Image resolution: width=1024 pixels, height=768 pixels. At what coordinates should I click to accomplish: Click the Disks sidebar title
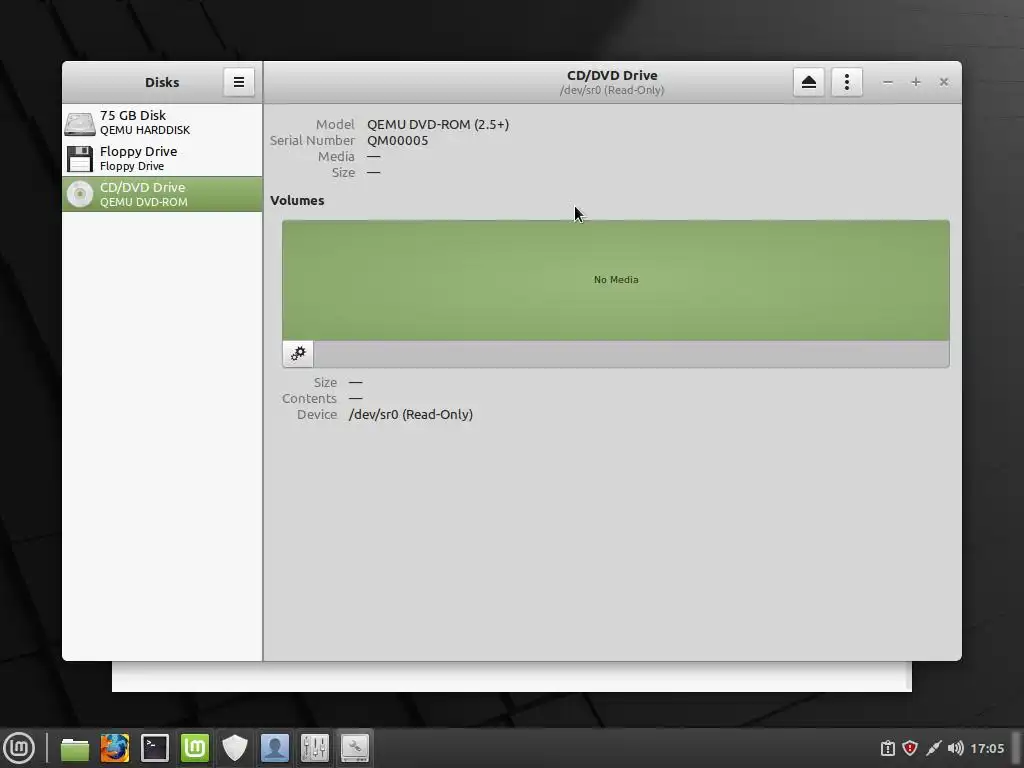point(162,82)
